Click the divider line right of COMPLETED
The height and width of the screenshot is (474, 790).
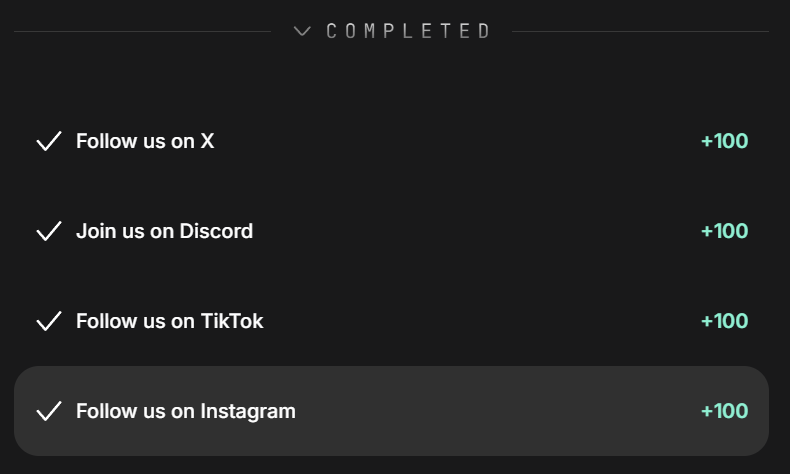[x=640, y=32]
